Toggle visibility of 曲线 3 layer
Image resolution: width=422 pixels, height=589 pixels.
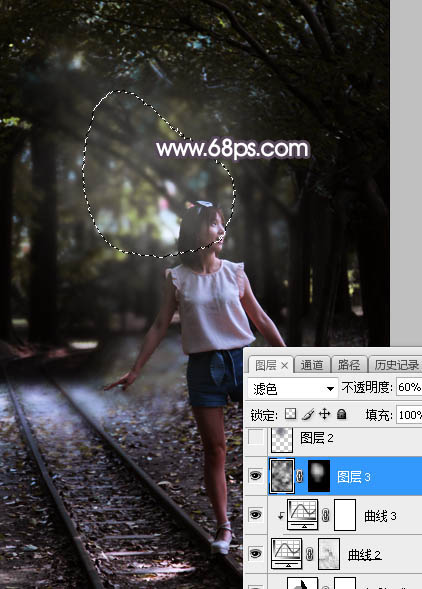[256, 514]
